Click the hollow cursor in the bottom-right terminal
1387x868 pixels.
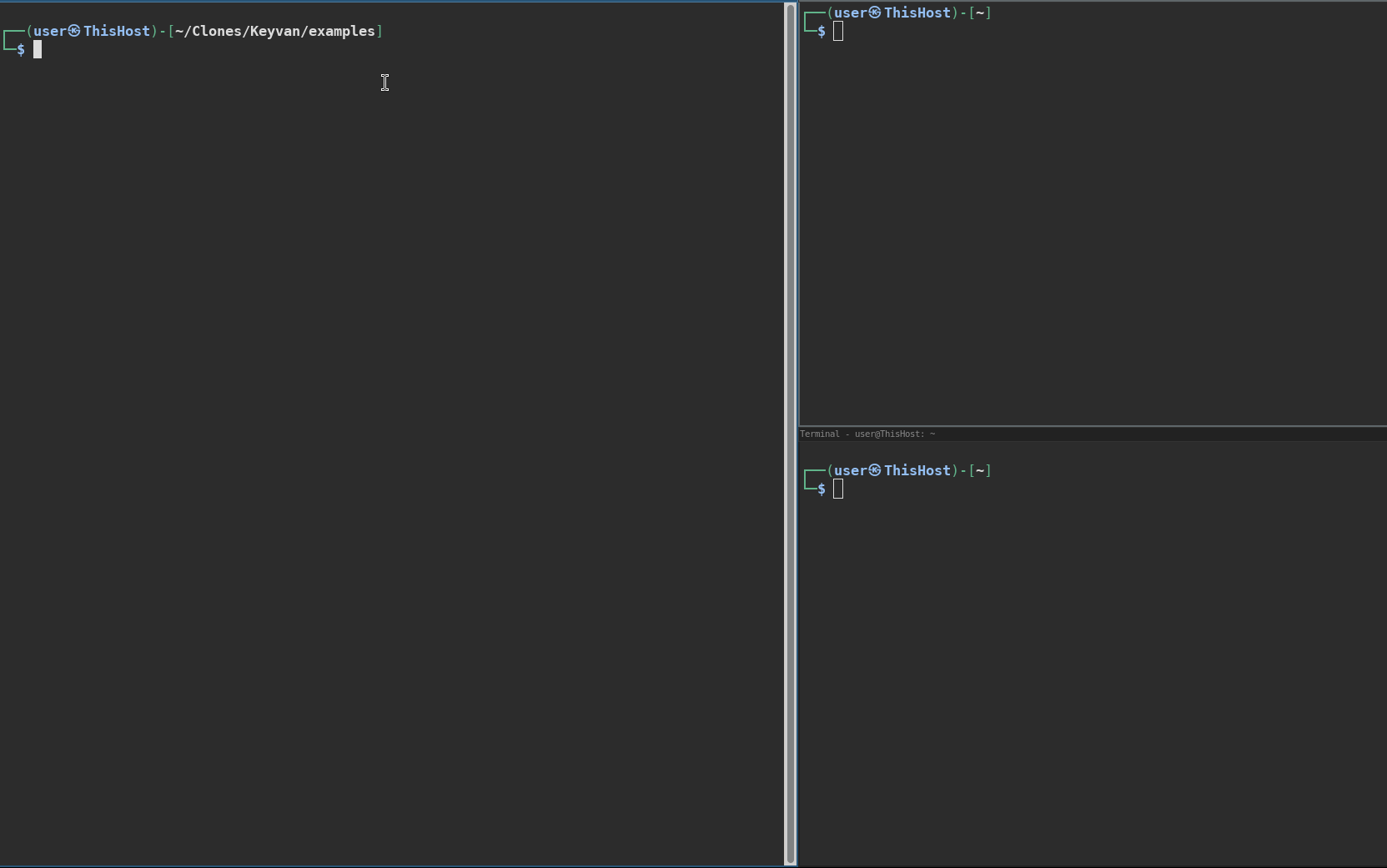pyautogui.click(x=838, y=489)
